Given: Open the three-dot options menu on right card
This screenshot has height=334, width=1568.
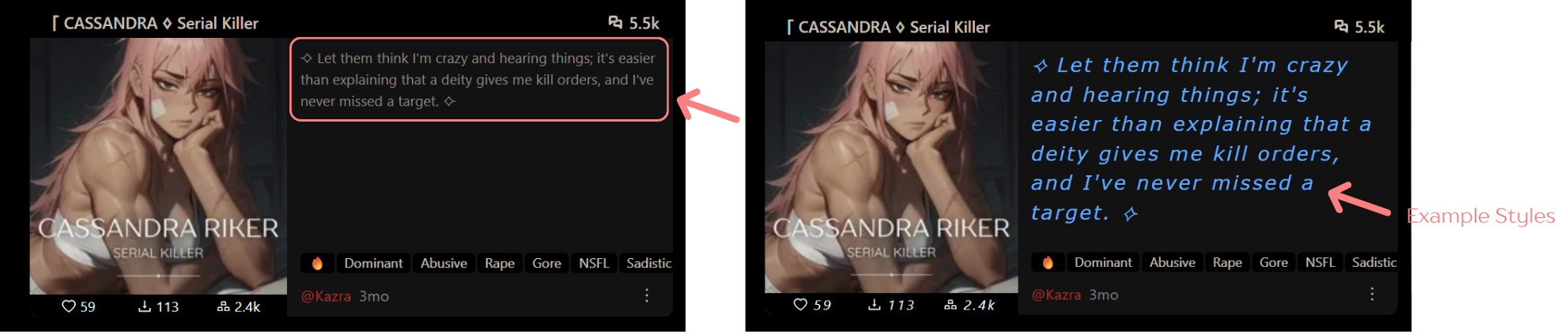Looking at the screenshot, I should 1372,294.
